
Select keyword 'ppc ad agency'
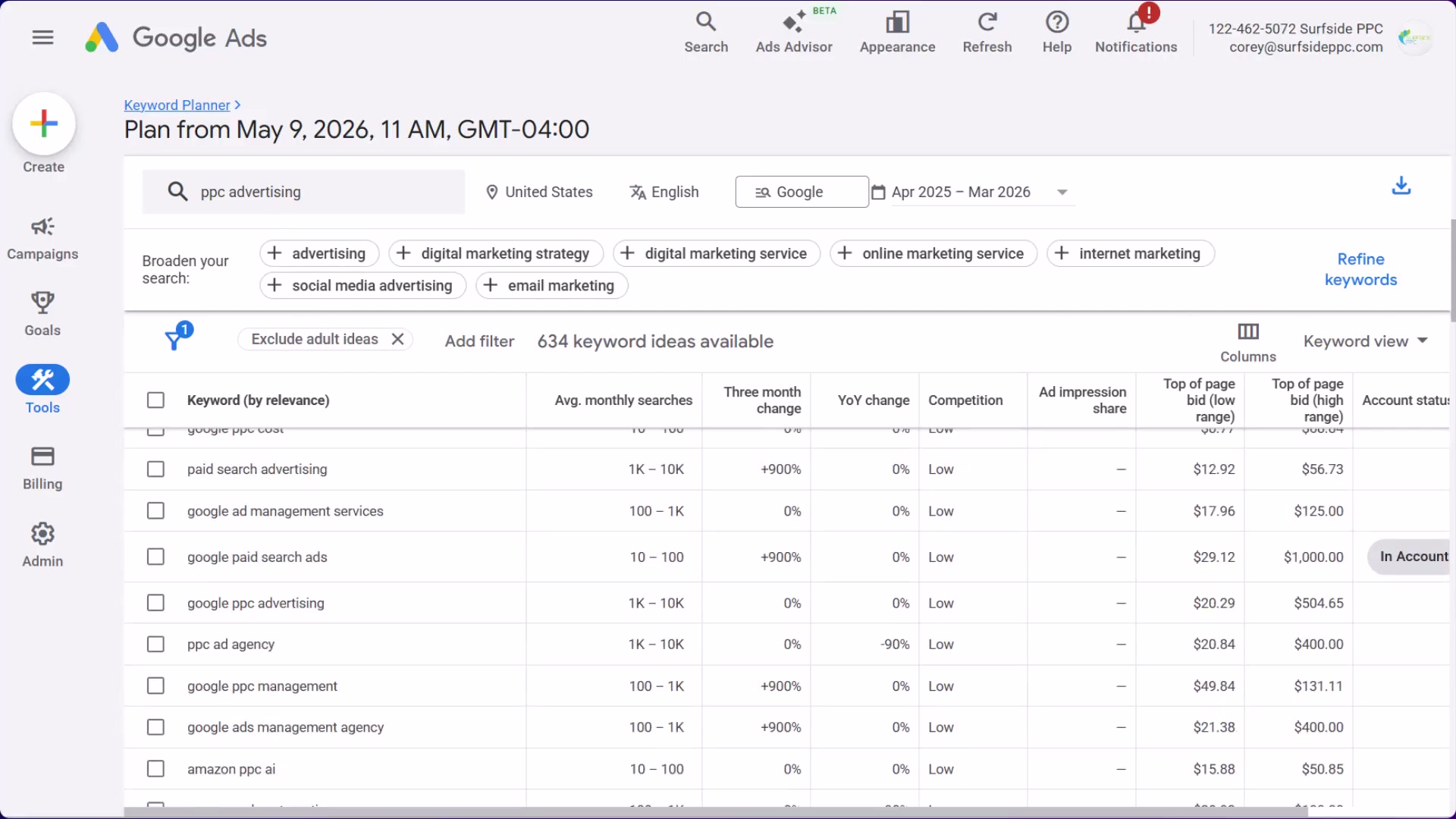coord(231,644)
